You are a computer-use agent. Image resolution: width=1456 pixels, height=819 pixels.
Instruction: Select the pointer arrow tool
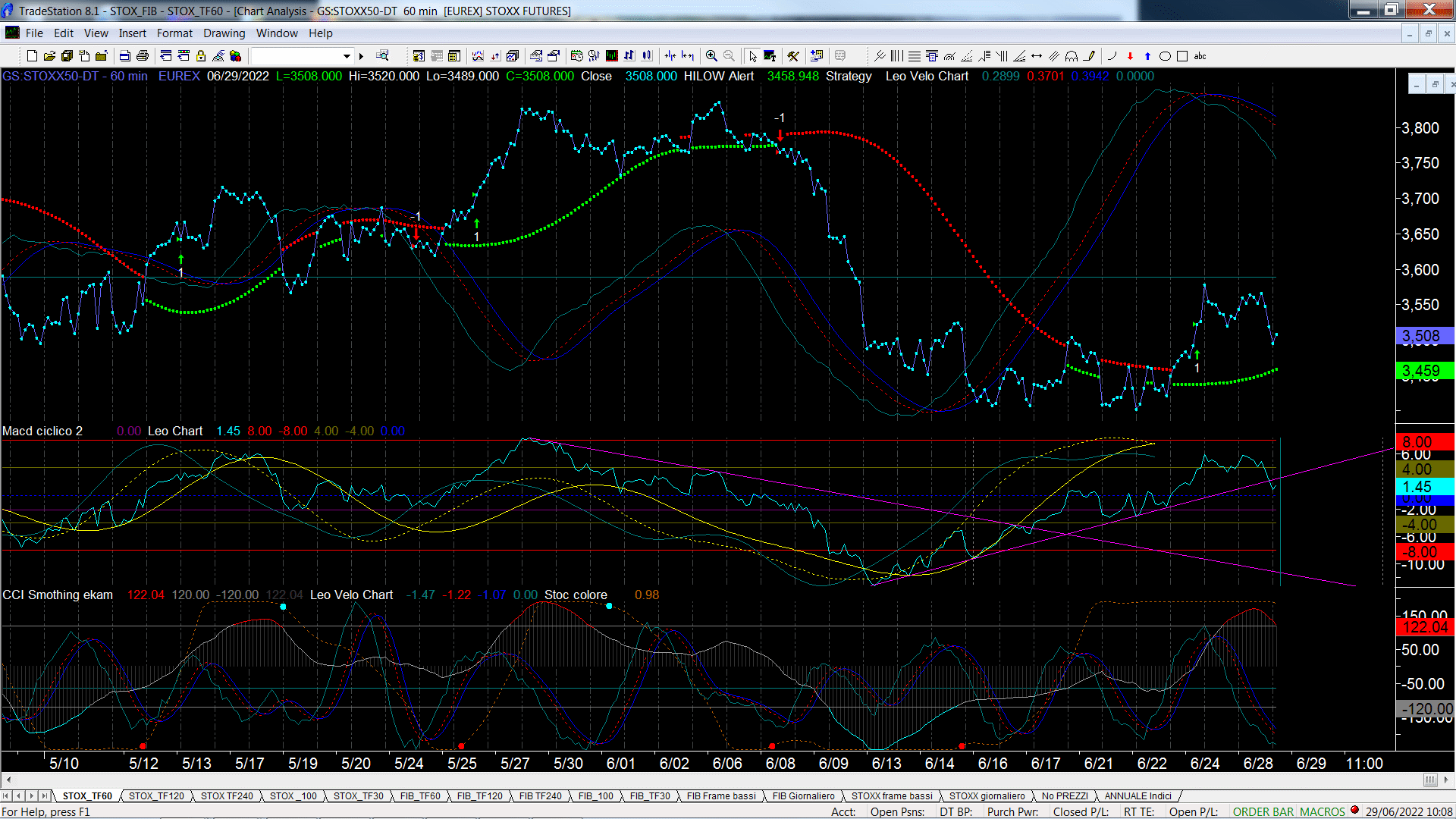(752, 56)
